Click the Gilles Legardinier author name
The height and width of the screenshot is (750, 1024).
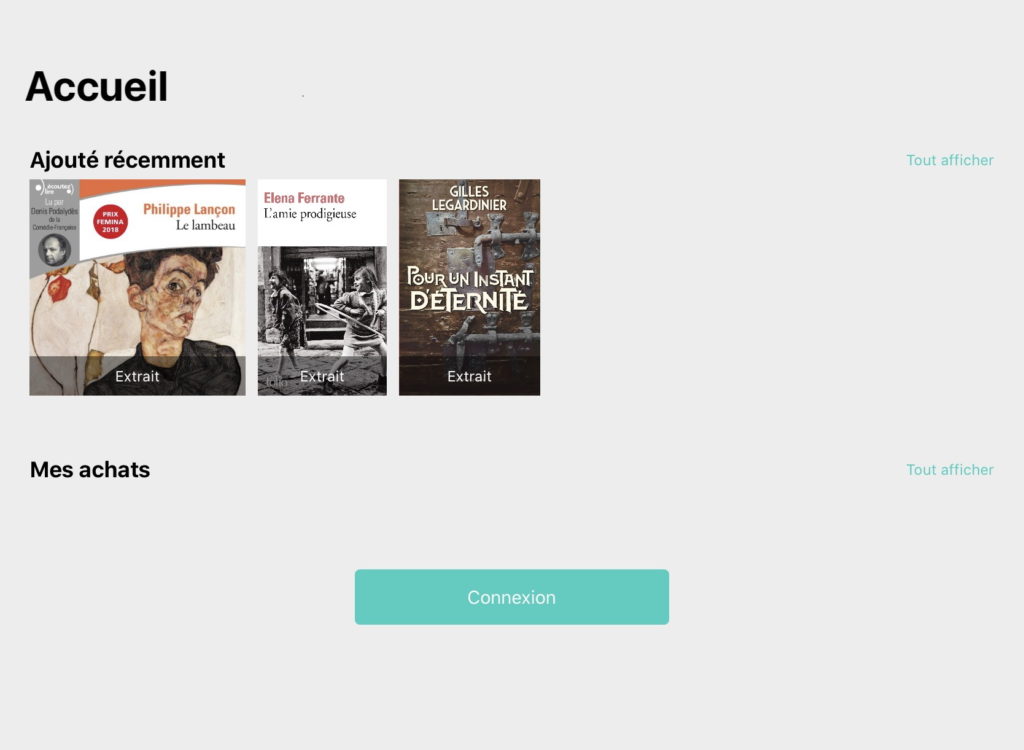469,198
